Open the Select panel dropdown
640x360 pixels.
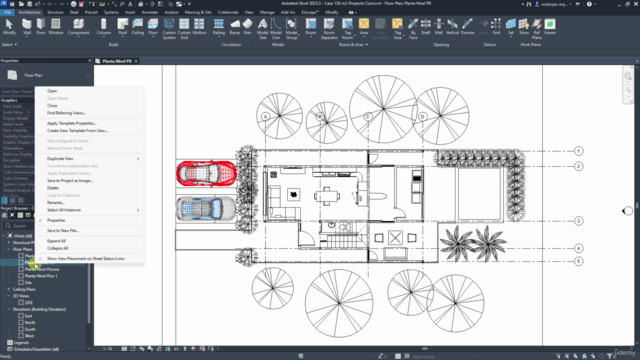coord(9,44)
